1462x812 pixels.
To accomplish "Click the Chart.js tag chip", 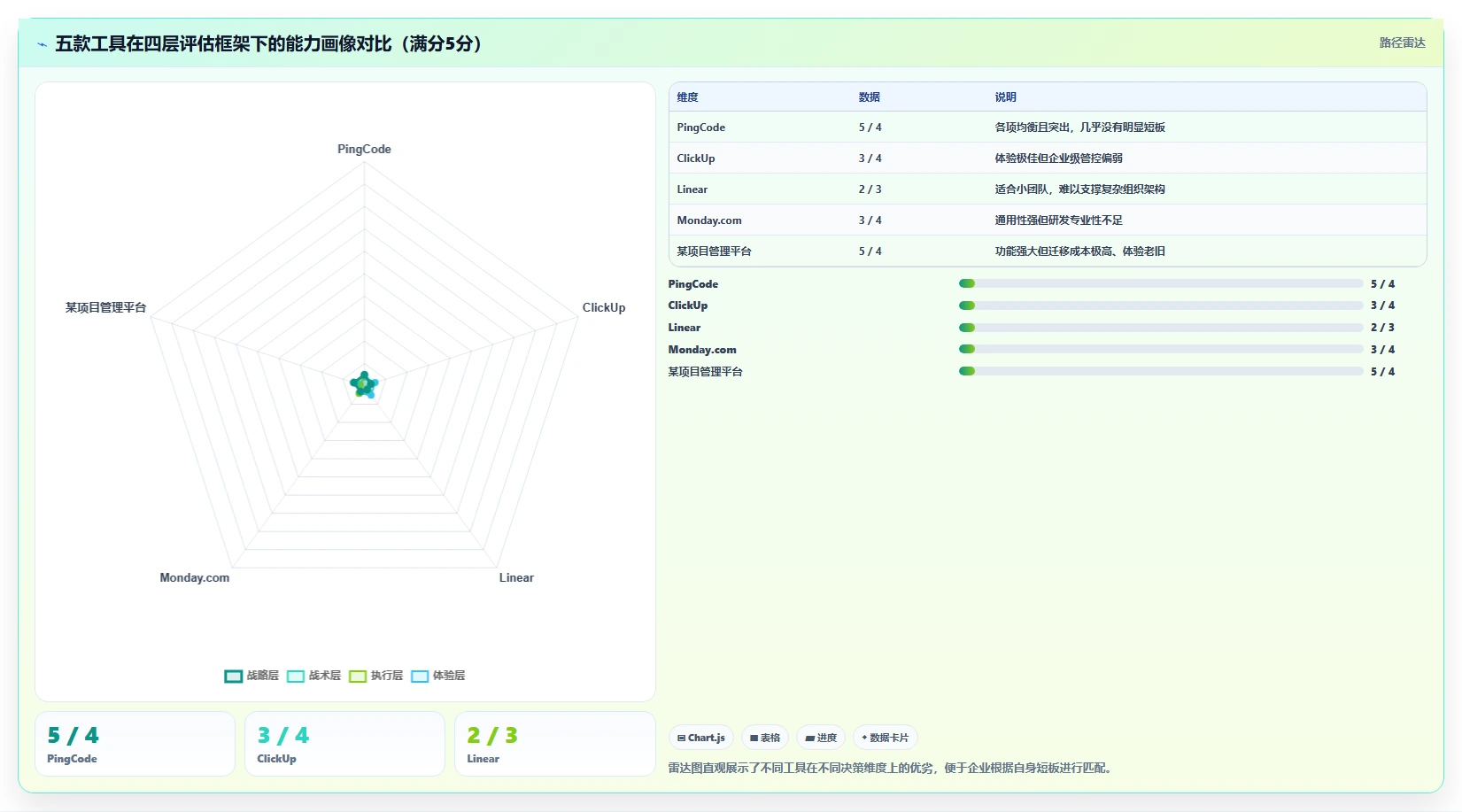I will click(700, 738).
